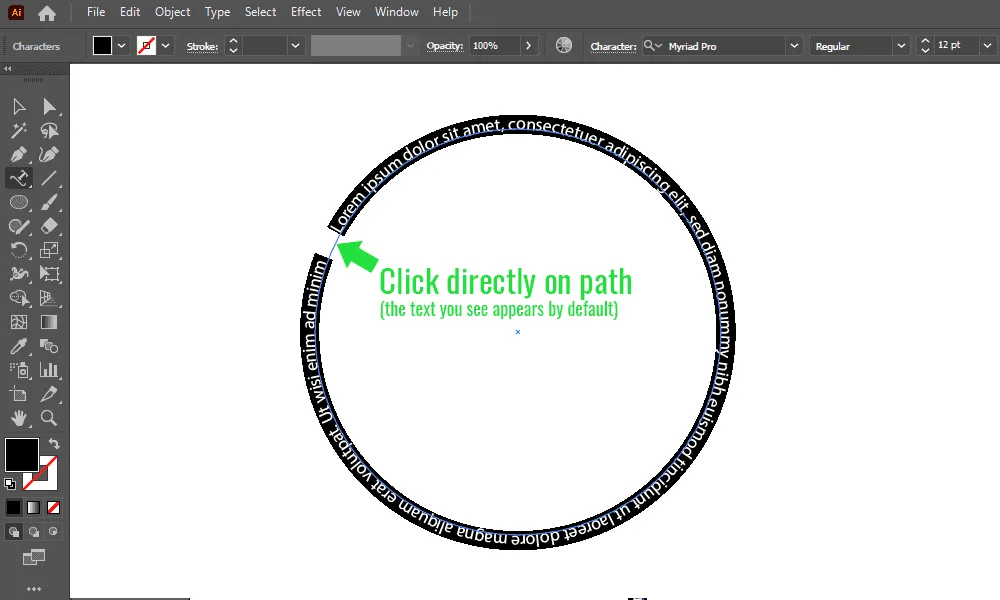Reset to default fill and stroke
The width and height of the screenshot is (1000, 600).
click(x=10, y=484)
